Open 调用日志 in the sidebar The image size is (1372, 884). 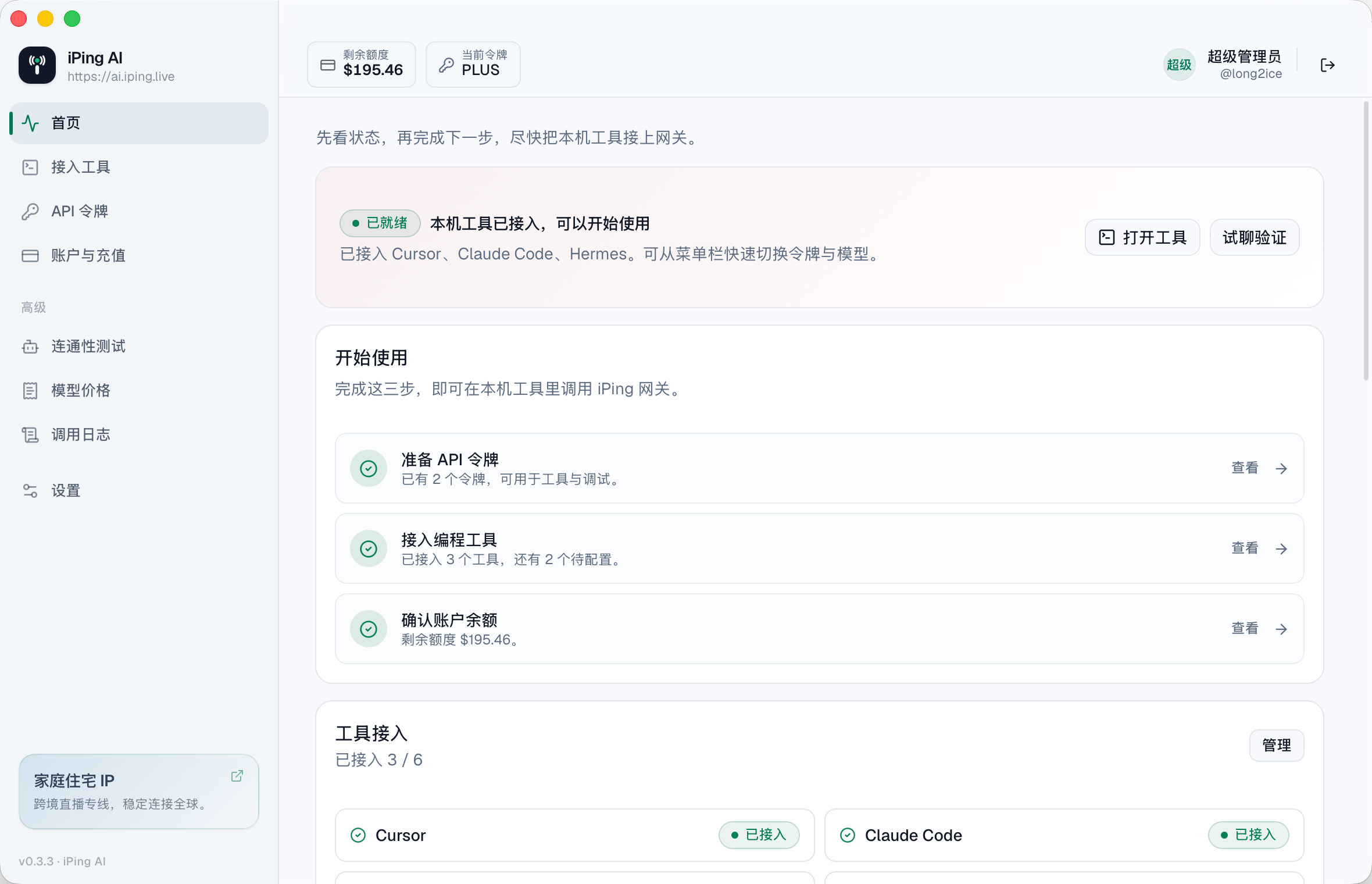(x=140, y=435)
